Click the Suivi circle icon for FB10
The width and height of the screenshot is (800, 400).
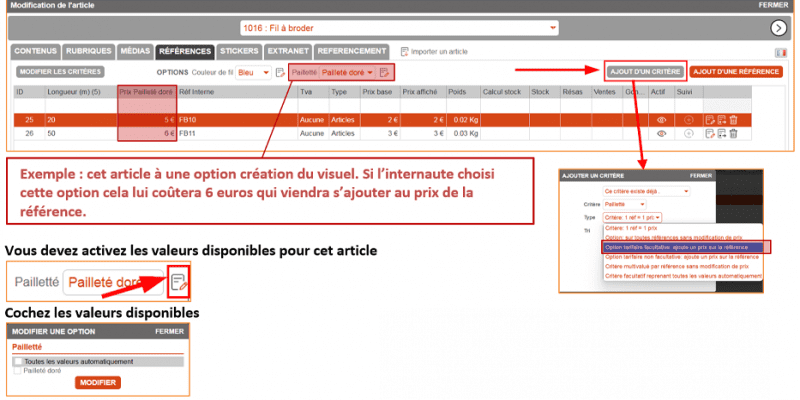click(x=688, y=119)
